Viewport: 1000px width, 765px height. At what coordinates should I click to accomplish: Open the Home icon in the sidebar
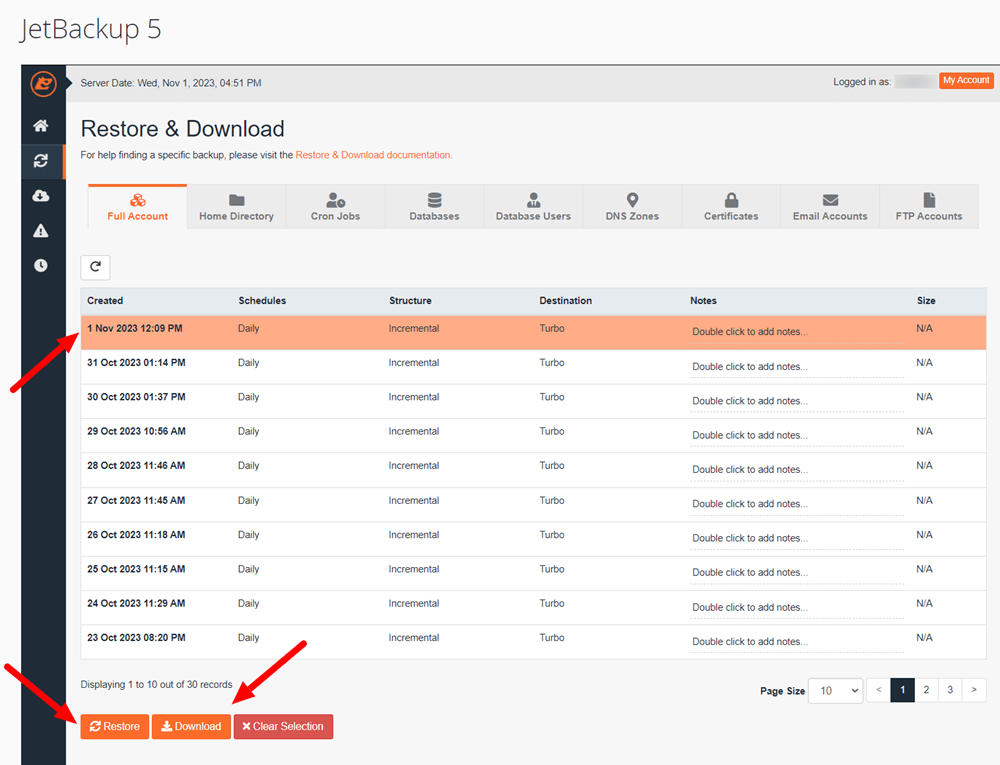point(41,126)
